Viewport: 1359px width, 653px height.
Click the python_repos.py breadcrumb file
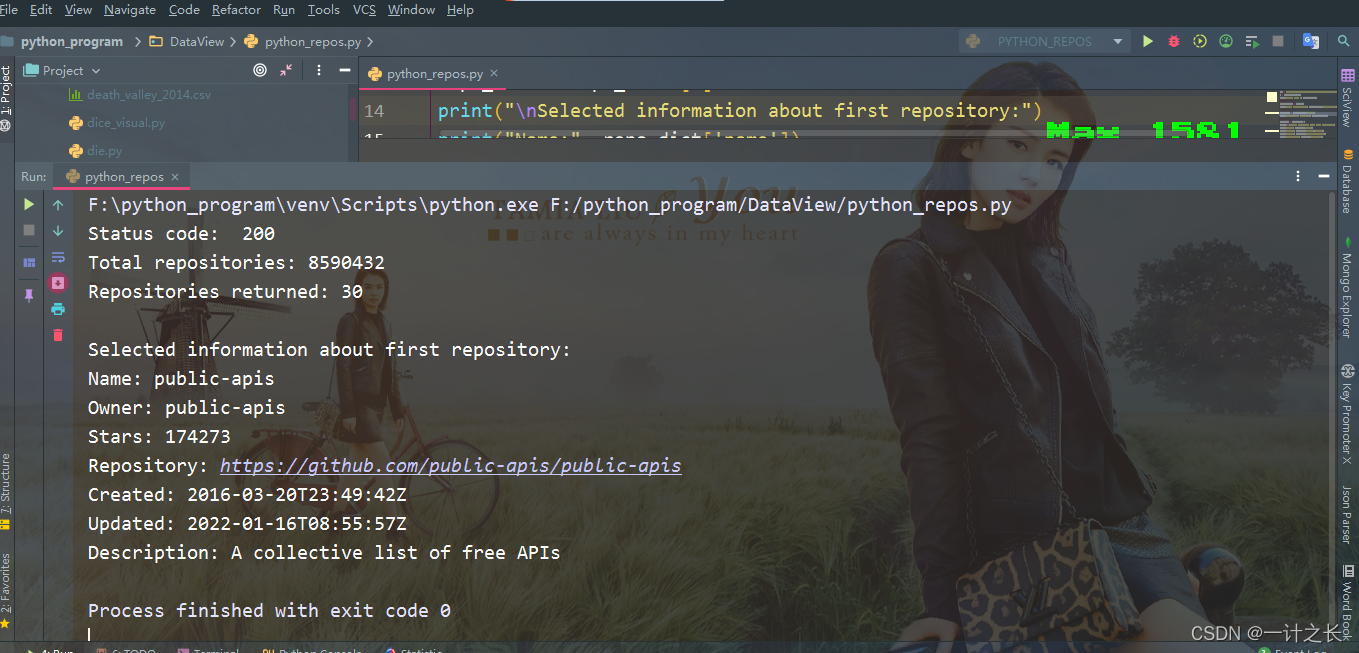tap(302, 42)
